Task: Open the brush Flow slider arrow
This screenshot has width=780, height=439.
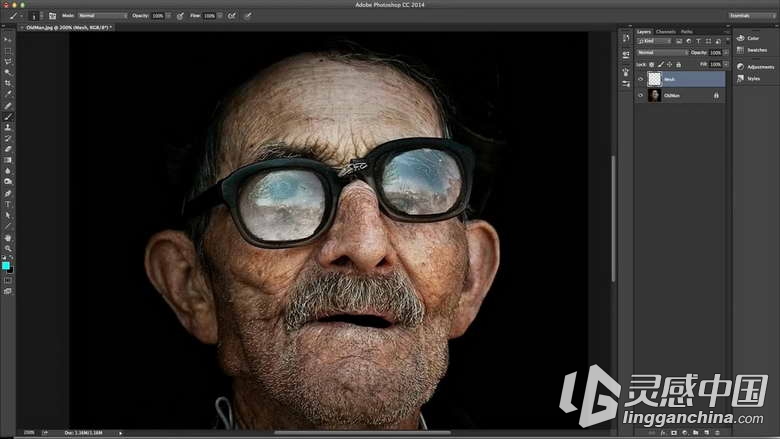Action: coord(220,16)
